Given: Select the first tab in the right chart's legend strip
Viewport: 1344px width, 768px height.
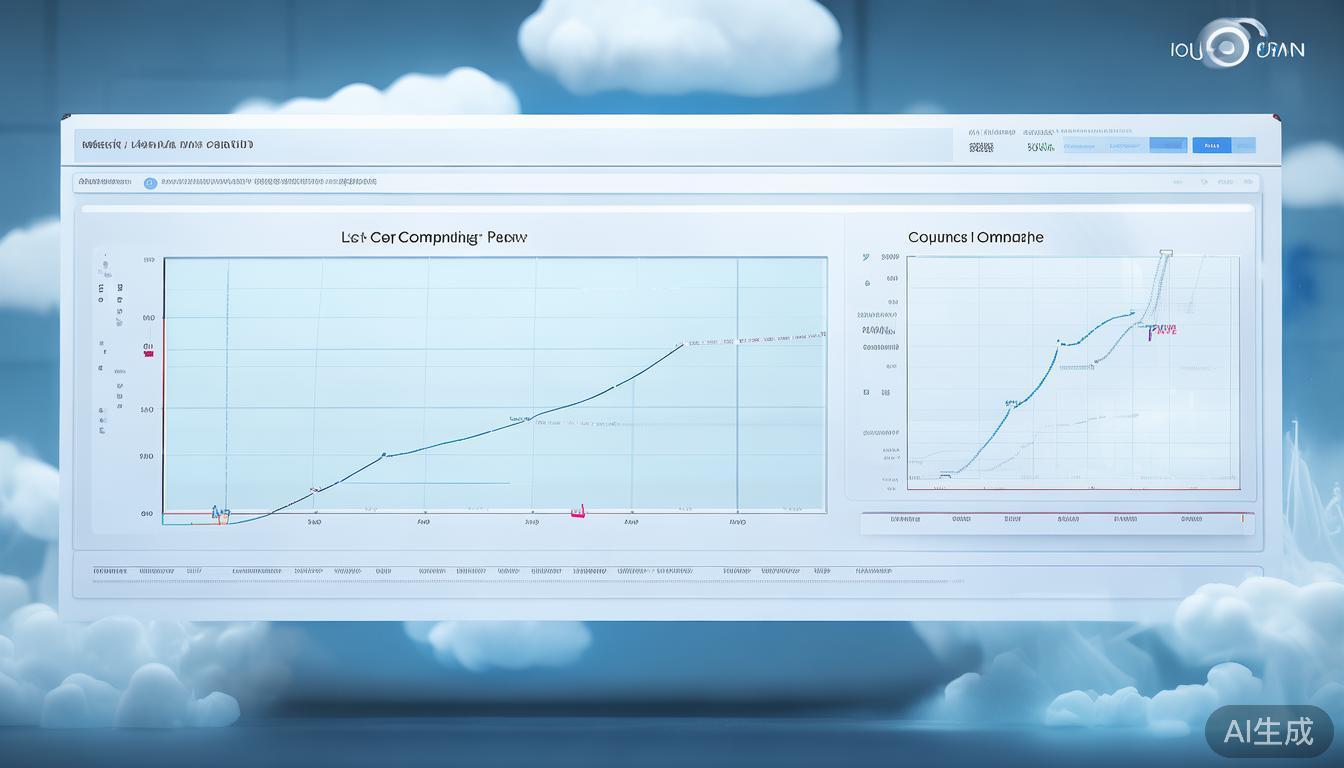Looking at the screenshot, I should [x=904, y=520].
